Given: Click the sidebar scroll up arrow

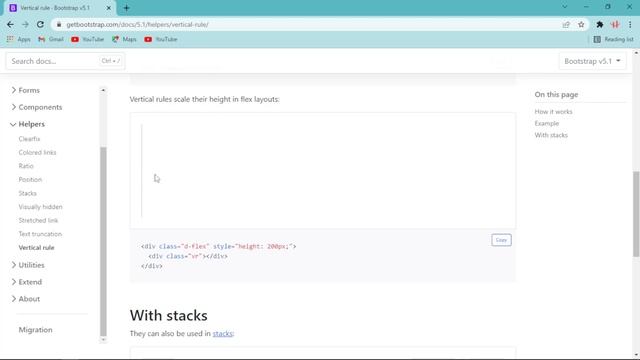Looking at the screenshot, I should pyautogui.click(x=103, y=90).
